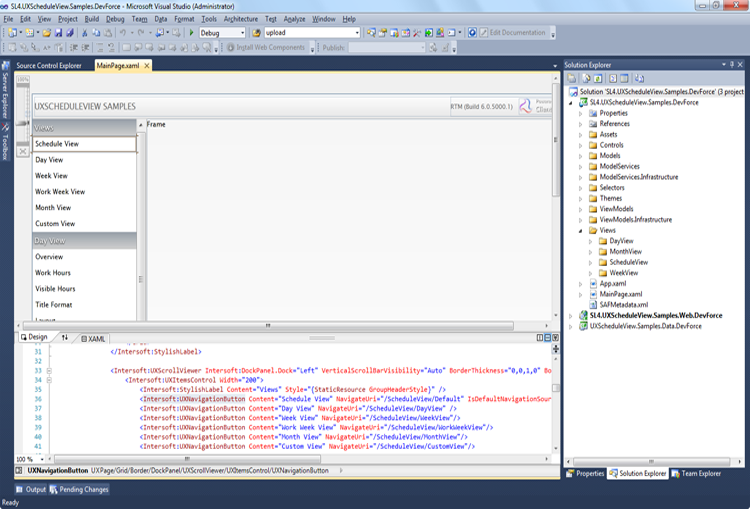
Task: Switch to the XAML tab
Action: pyautogui.click(x=93, y=339)
